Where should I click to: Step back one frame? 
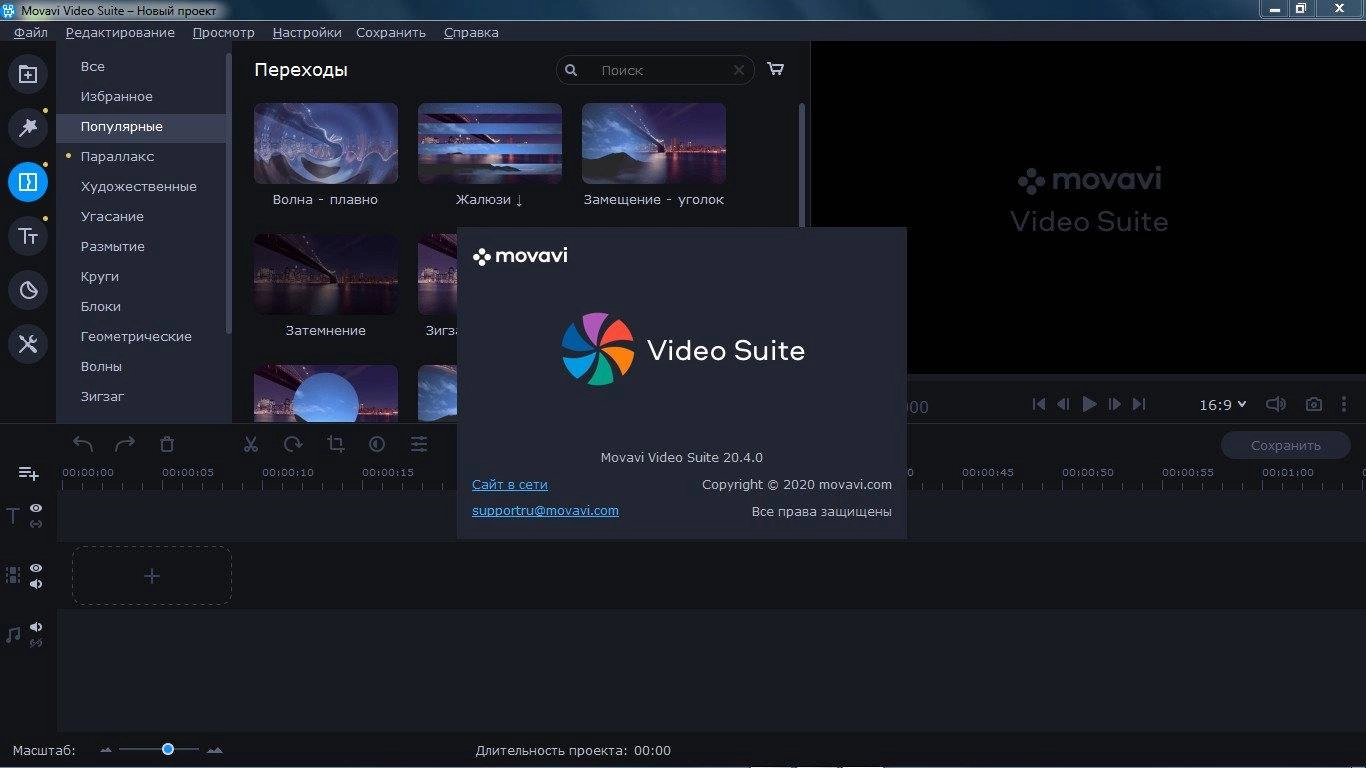click(1063, 404)
